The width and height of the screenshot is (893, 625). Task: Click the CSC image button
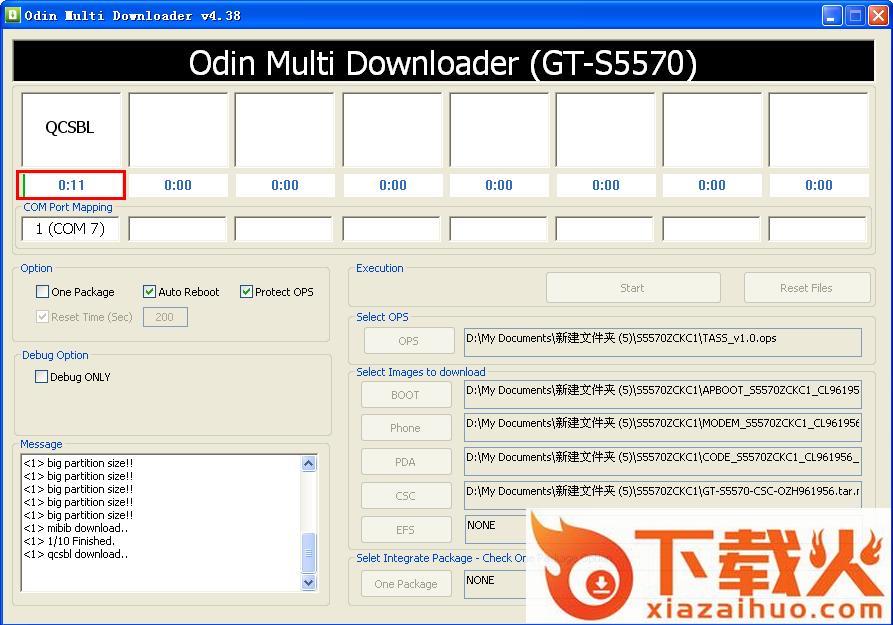coord(405,496)
